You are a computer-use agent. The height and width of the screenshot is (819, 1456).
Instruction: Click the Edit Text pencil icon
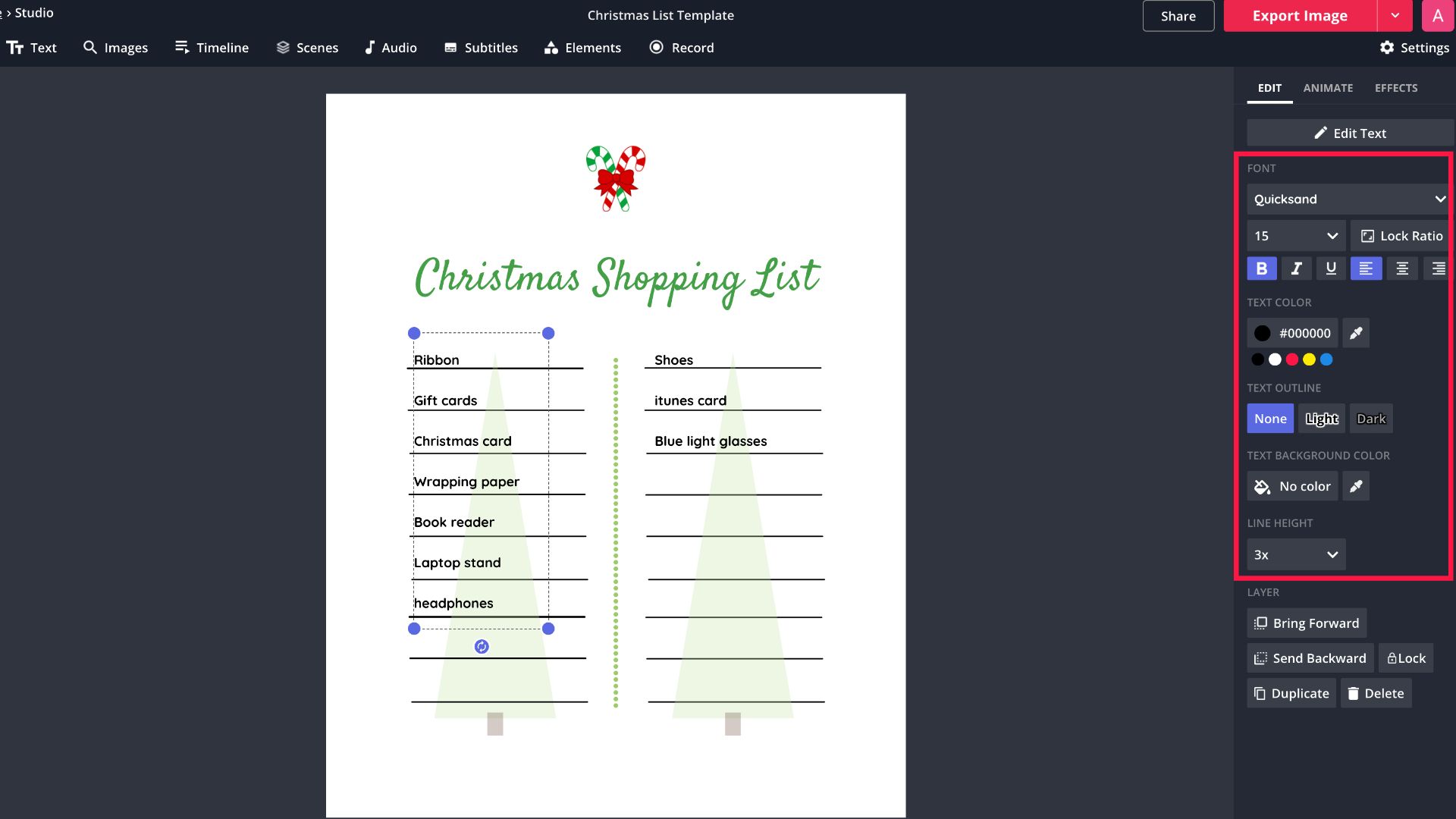coord(1320,132)
